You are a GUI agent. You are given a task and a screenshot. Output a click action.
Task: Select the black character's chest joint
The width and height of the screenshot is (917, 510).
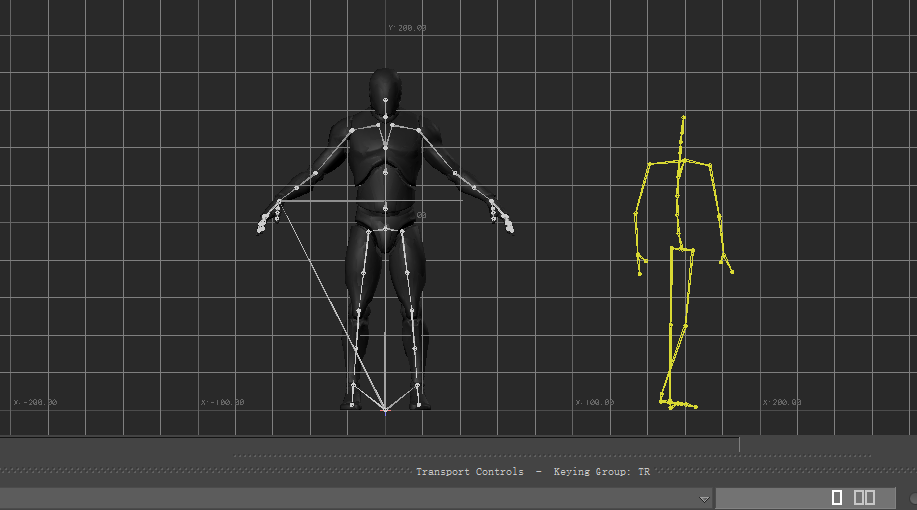click(x=385, y=146)
